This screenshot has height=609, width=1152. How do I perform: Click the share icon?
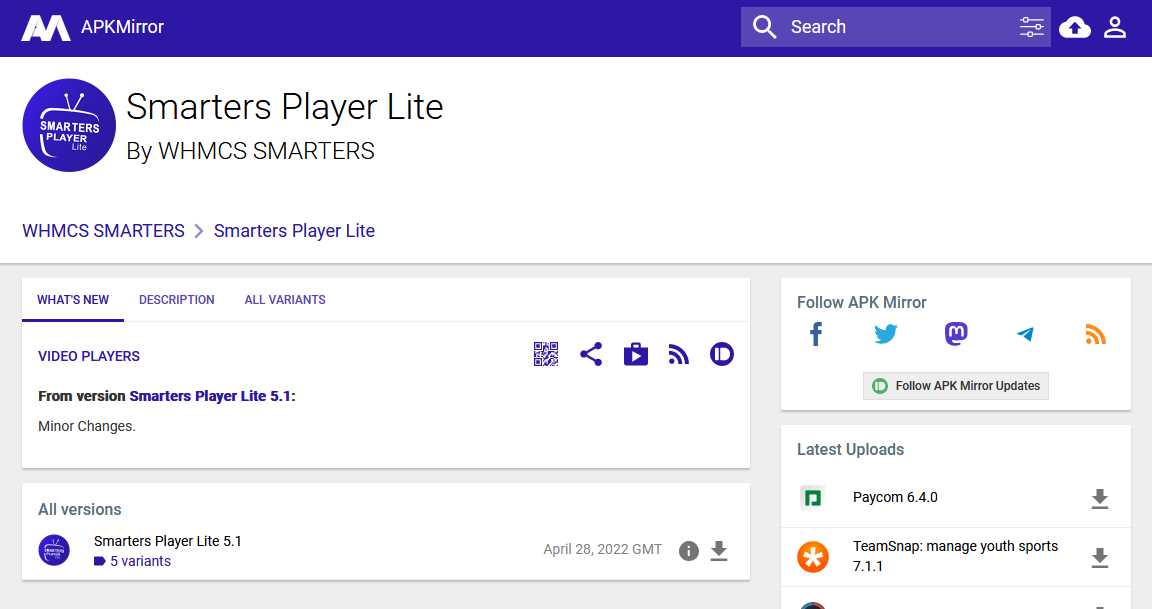pos(591,354)
